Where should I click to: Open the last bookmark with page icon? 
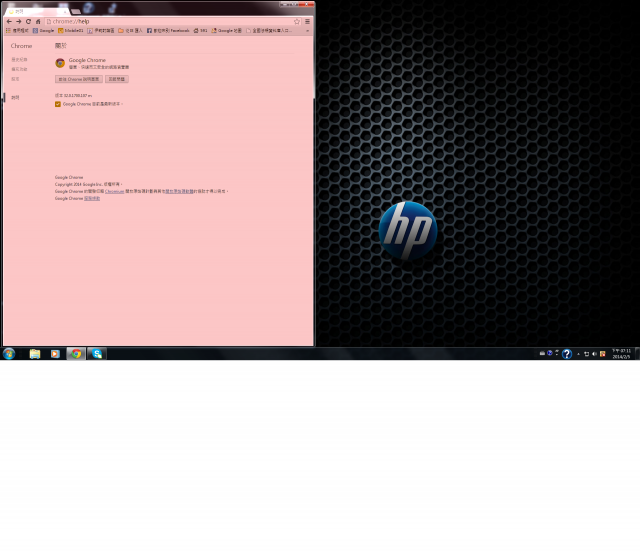pyautogui.click(x=269, y=30)
